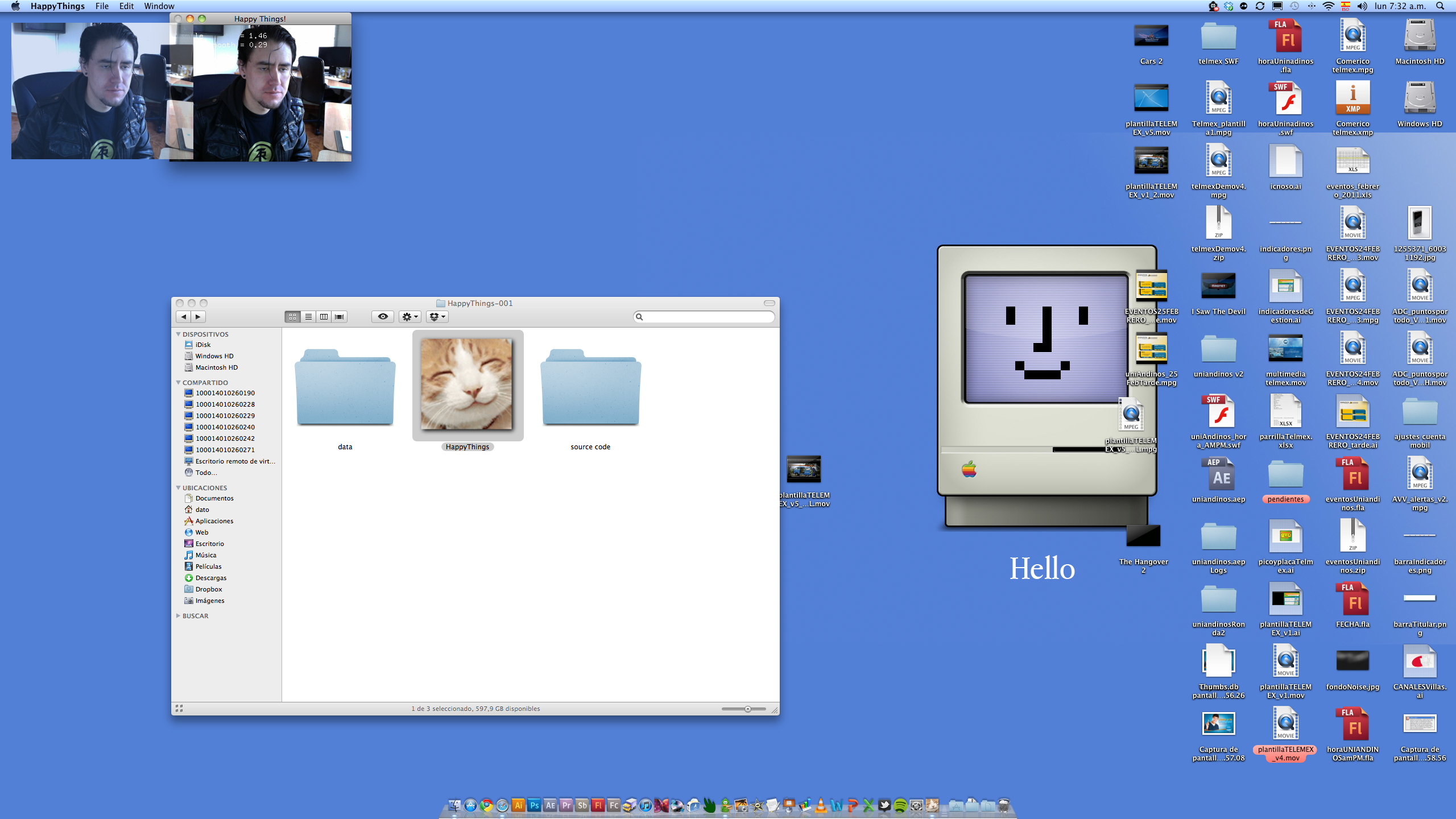
Task: Open the Dropbox toolbar dropdown
Action: 437,317
